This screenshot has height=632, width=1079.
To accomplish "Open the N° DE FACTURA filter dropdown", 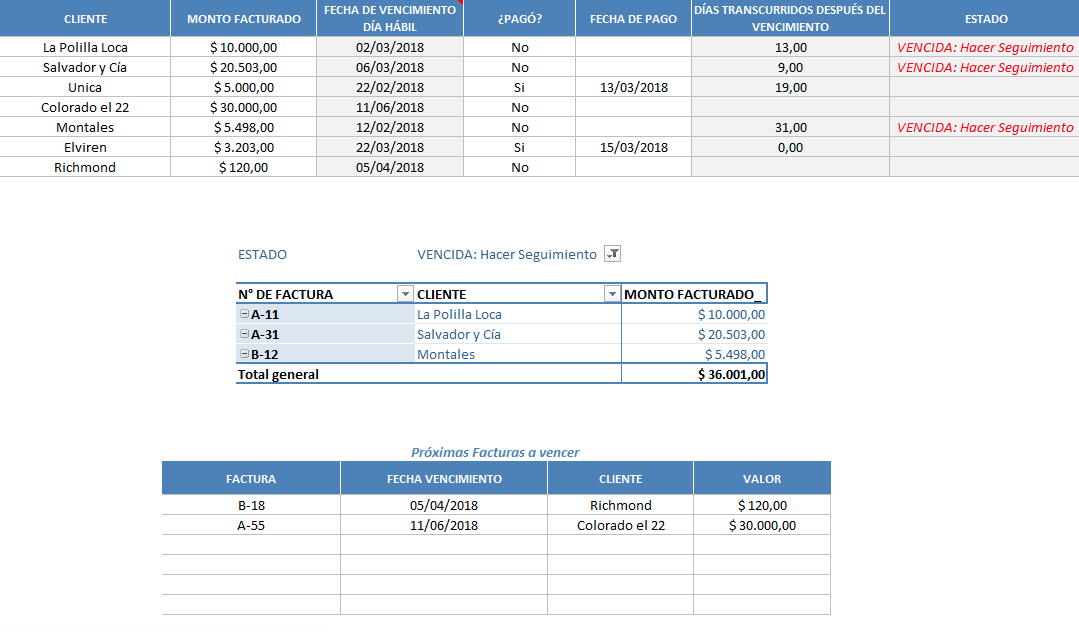I will point(404,293).
